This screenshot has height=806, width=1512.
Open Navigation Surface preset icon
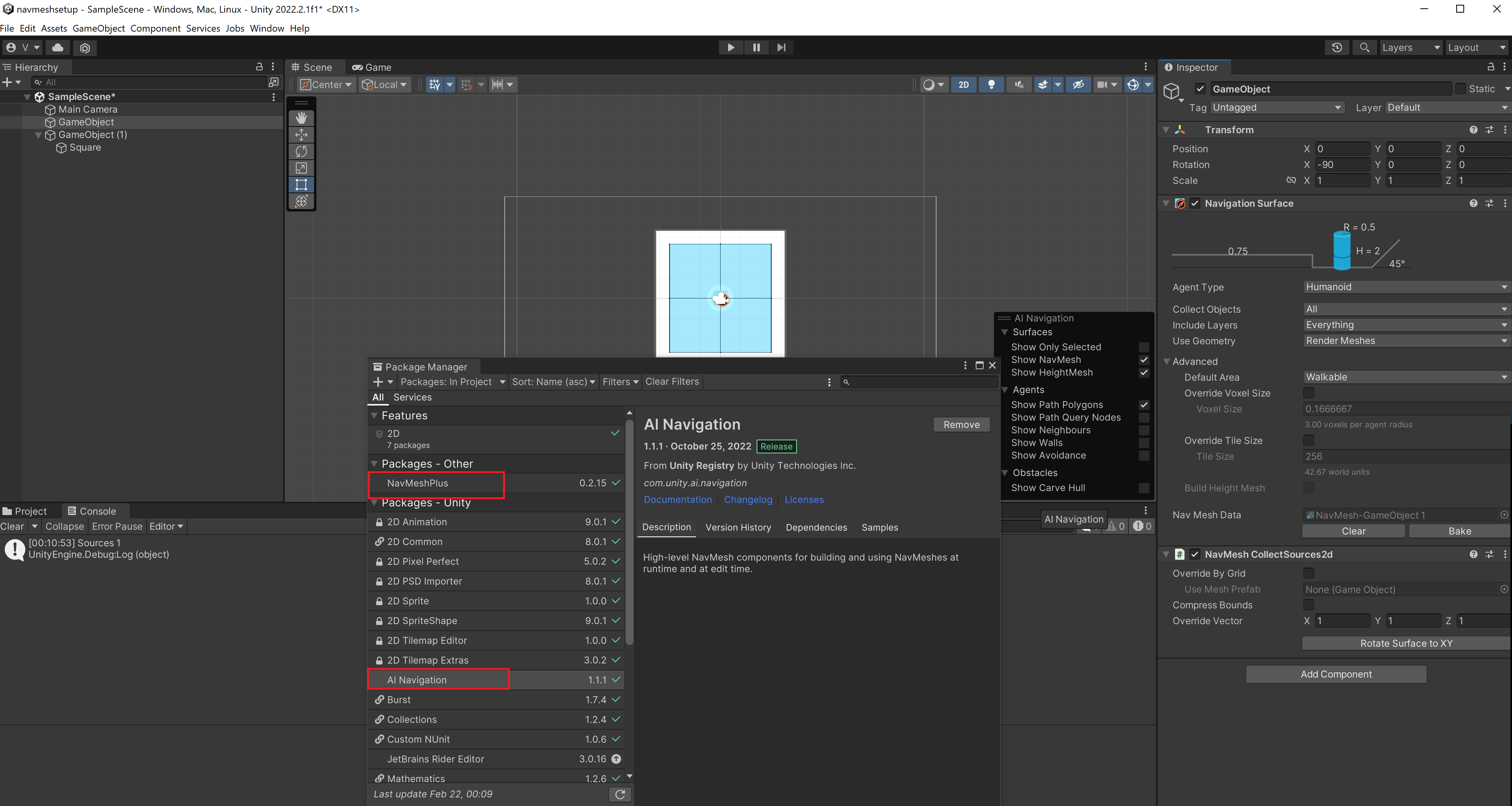pyautogui.click(x=1489, y=204)
